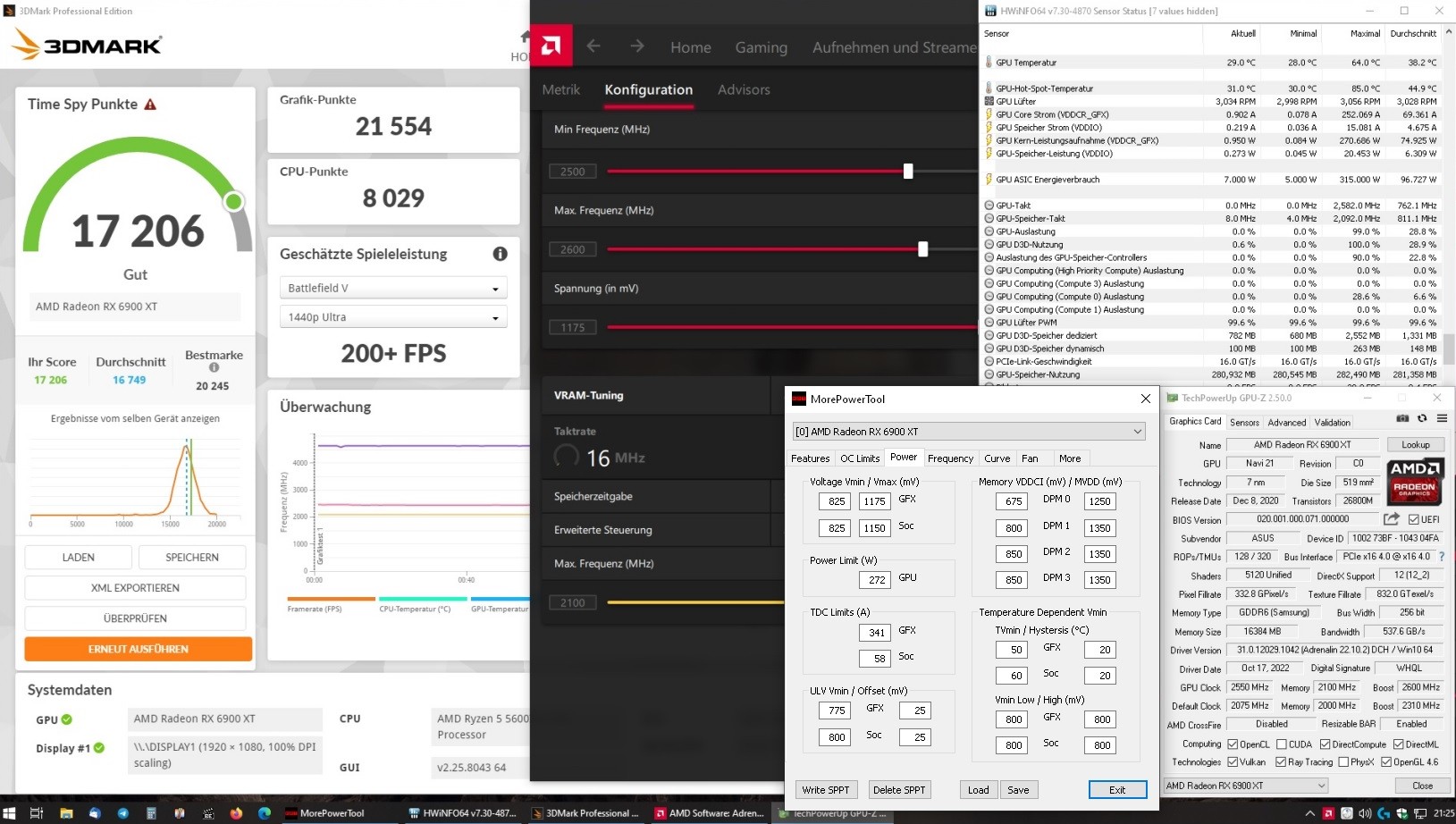Click info icon under Bestmarke
The height and width of the screenshot is (824, 1456).
[x=214, y=367]
